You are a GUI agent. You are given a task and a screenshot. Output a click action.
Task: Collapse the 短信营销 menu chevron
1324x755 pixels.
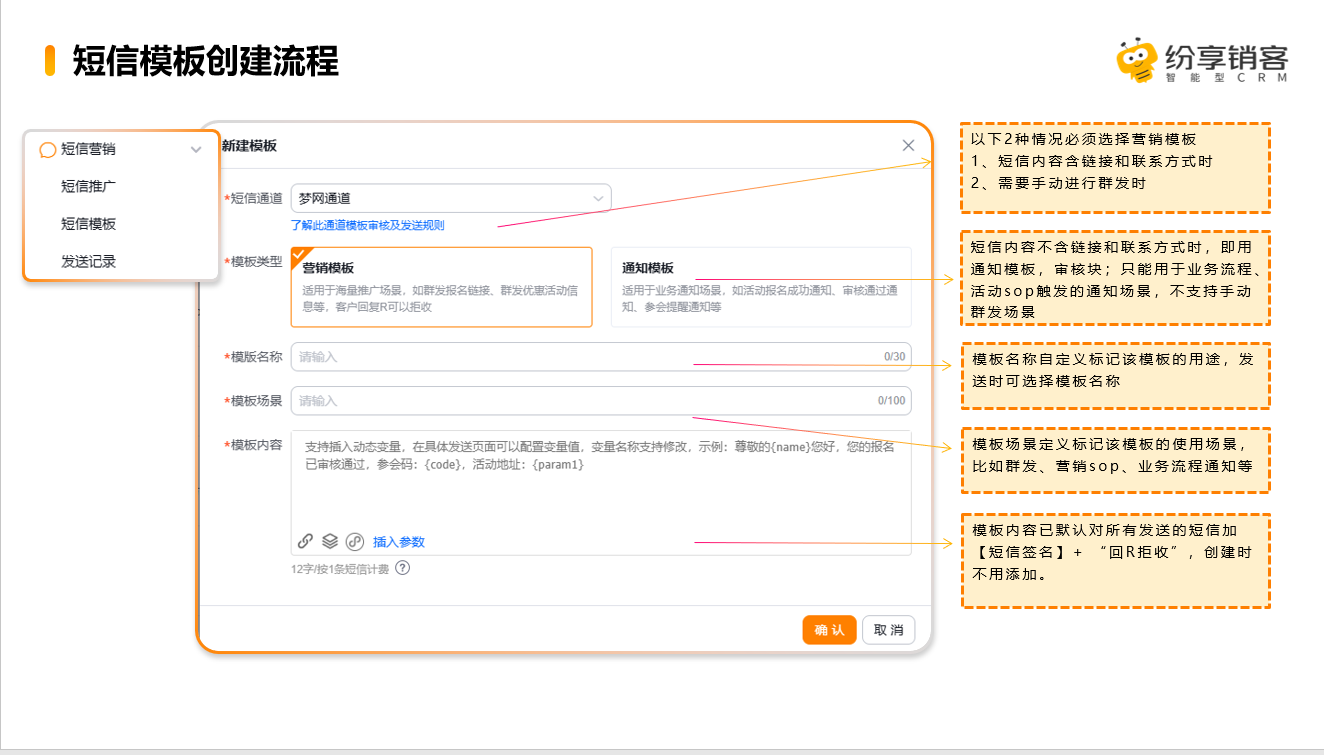coord(196,150)
